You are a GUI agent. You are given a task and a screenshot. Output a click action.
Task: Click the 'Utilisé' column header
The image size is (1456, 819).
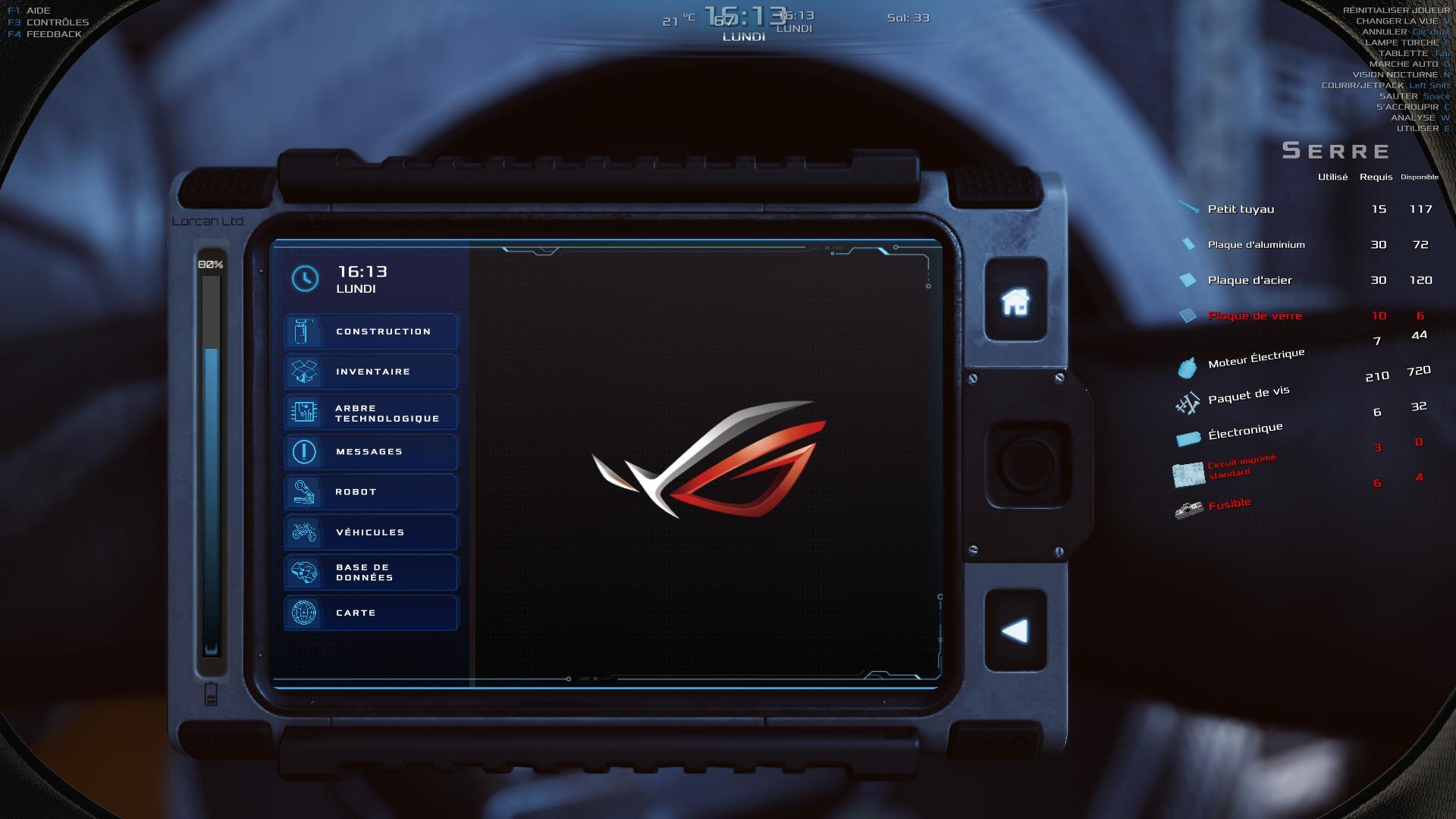pos(1332,177)
